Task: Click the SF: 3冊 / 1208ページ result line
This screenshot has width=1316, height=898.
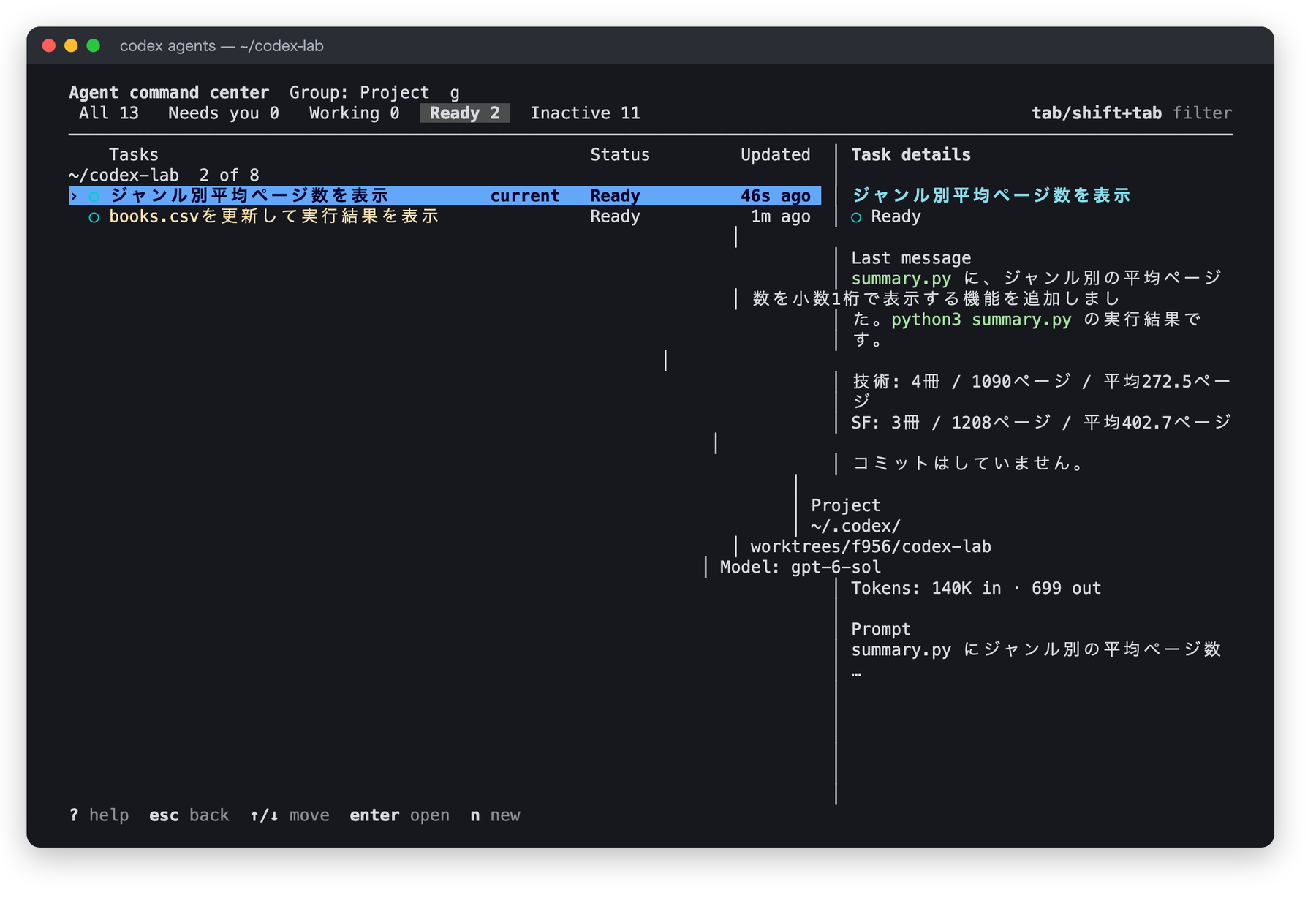Action: 1042,423
